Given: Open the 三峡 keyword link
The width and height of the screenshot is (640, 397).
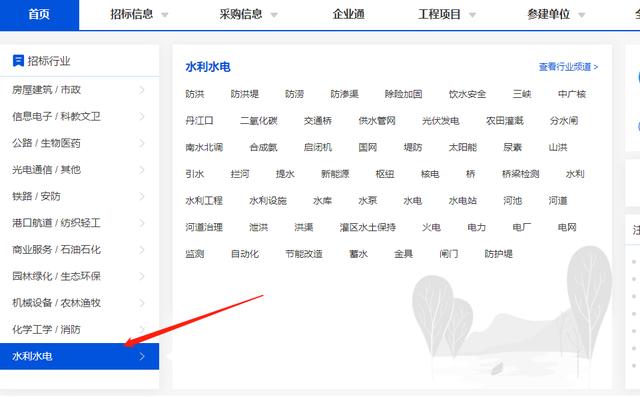Looking at the screenshot, I should pos(522,94).
